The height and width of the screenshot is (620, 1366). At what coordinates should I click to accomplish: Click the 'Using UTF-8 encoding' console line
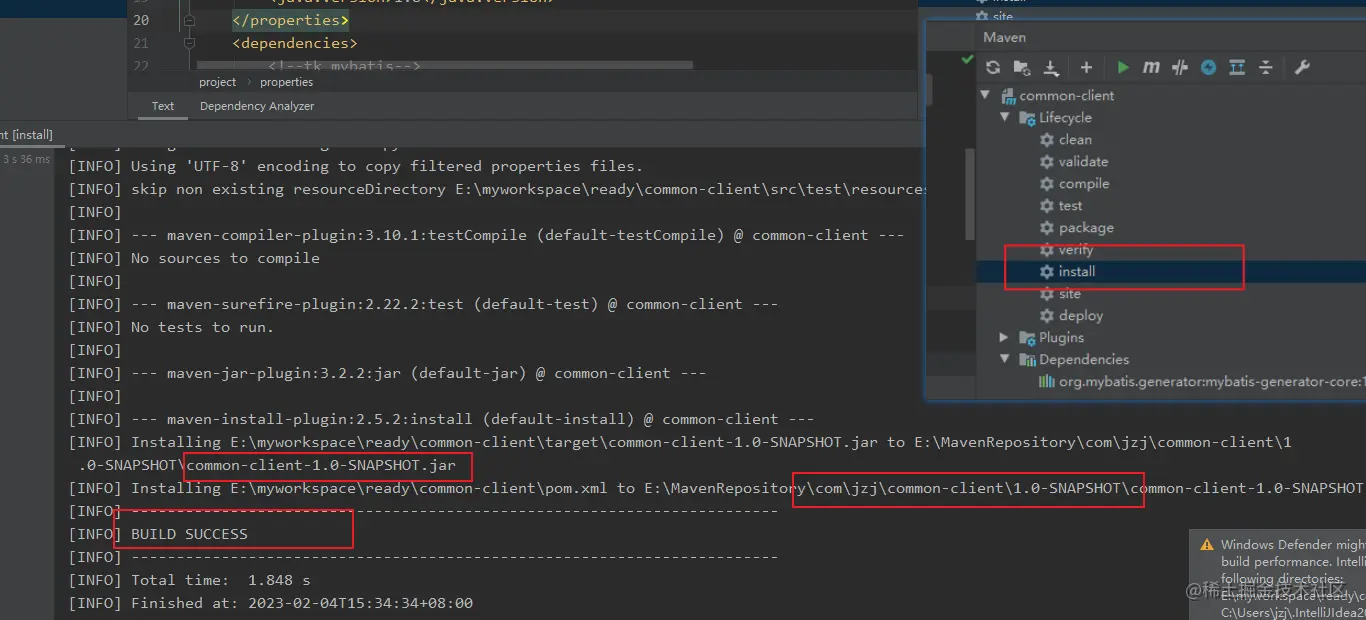pyautogui.click(x=356, y=166)
